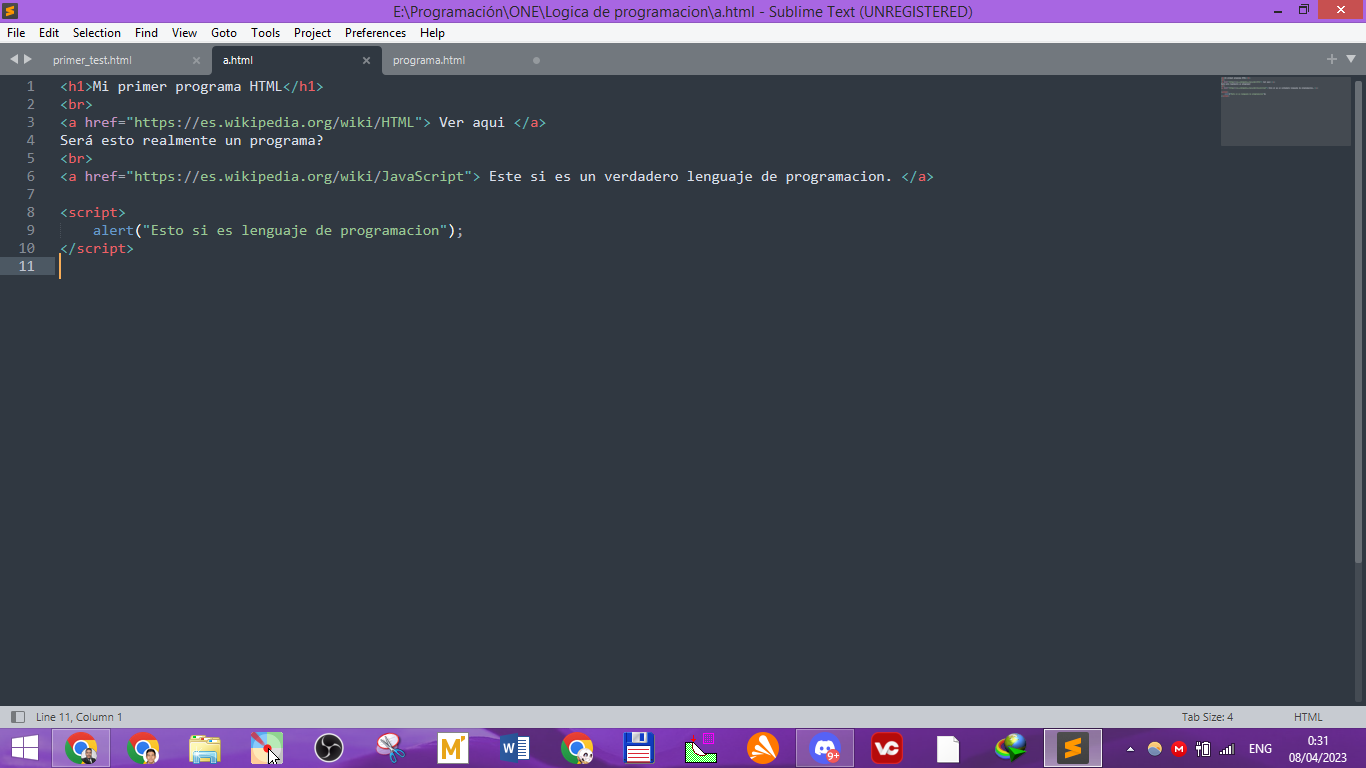Click the opening <script> tag on line 8

click(x=93, y=212)
